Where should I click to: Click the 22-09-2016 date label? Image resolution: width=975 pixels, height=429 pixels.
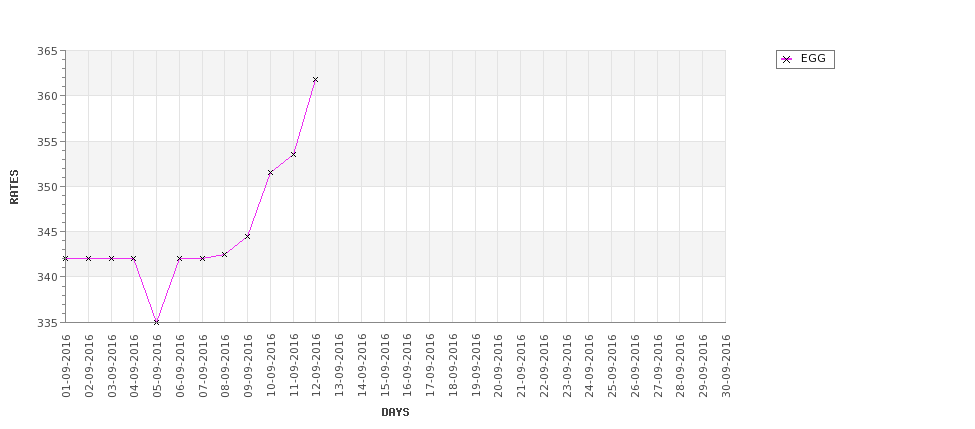543,366
